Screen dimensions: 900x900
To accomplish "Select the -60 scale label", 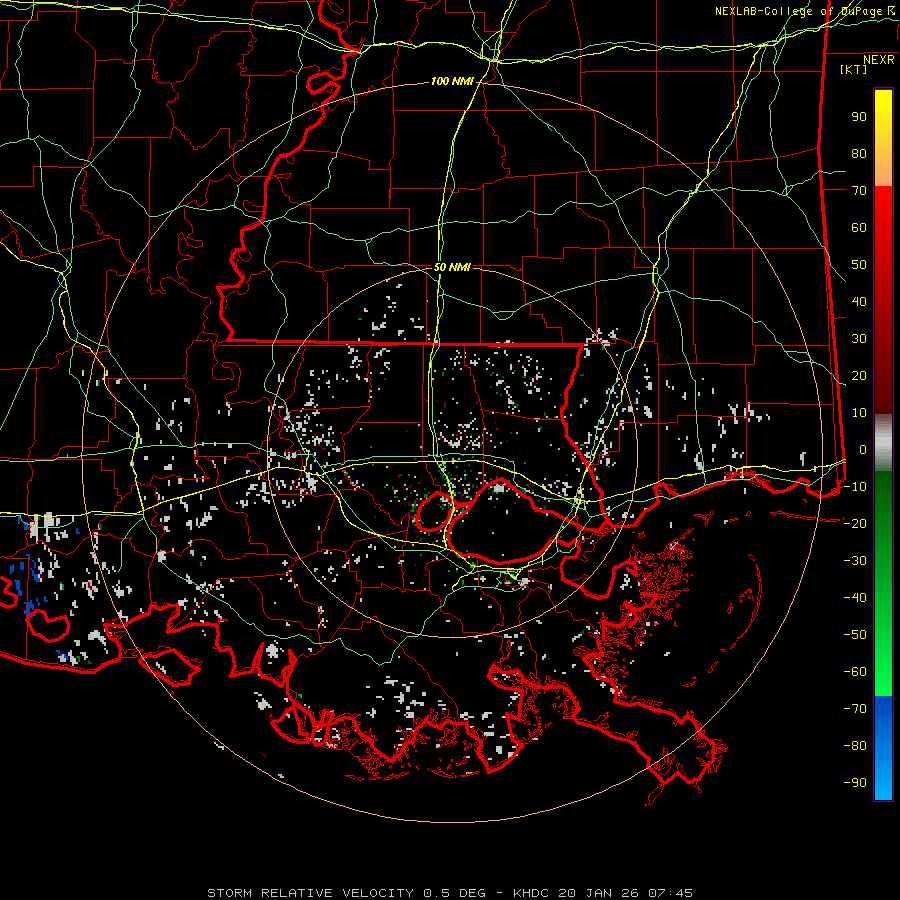I will pyautogui.click(x=855, y=672).
